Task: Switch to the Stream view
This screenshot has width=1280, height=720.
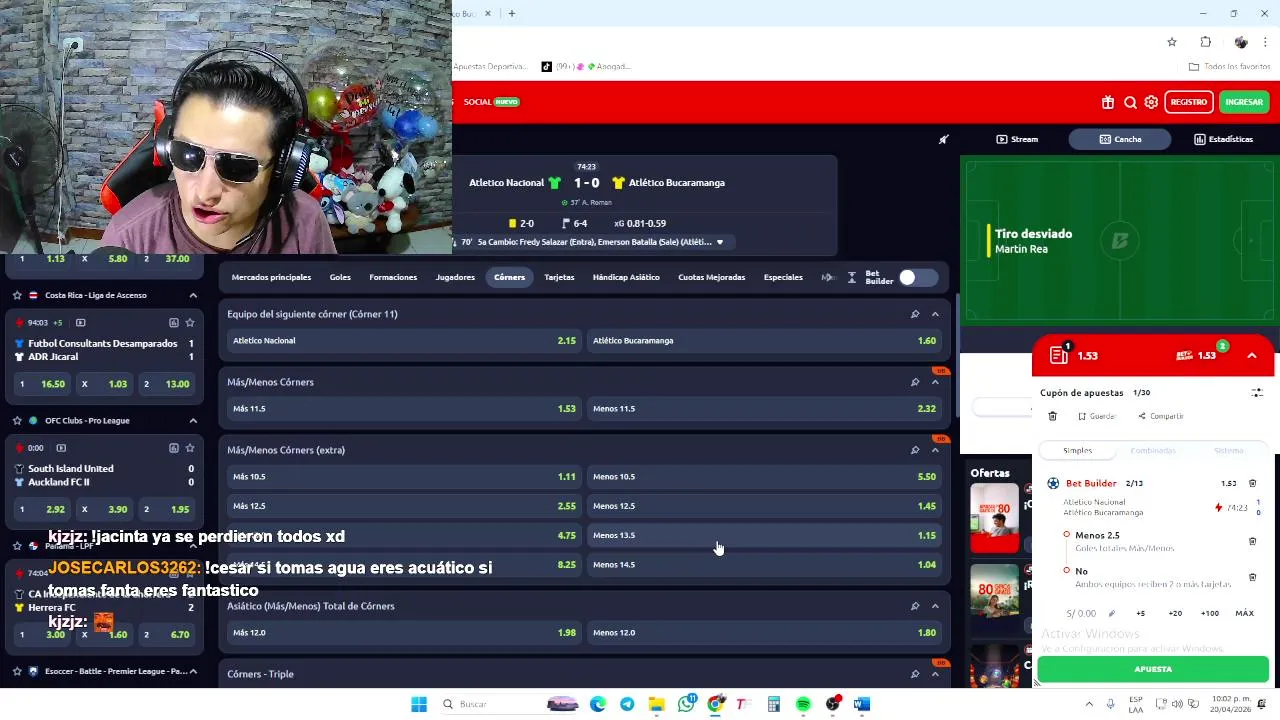Action: click(x=1017, y=139)
